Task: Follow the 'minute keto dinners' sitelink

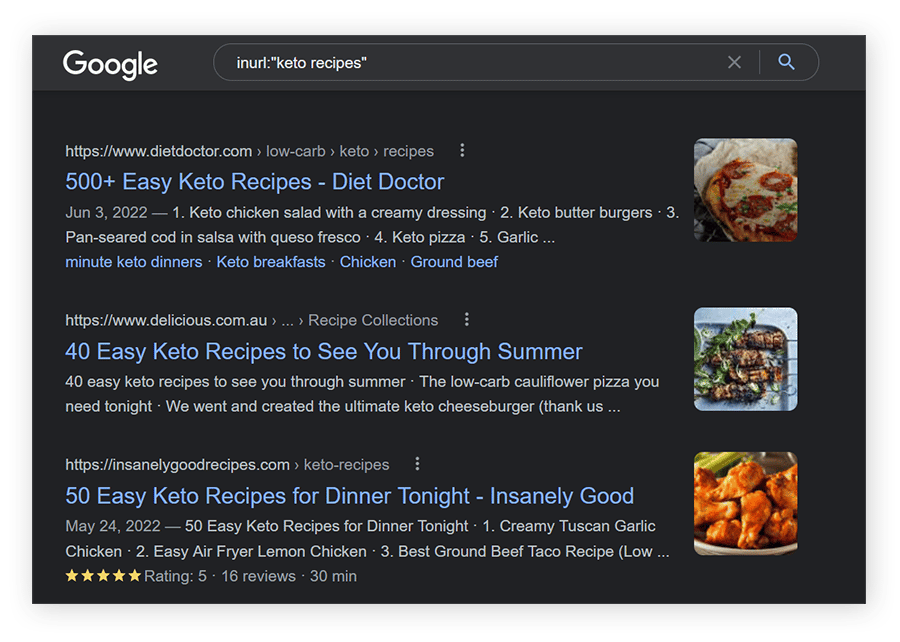Action: [x=133, y=262]
